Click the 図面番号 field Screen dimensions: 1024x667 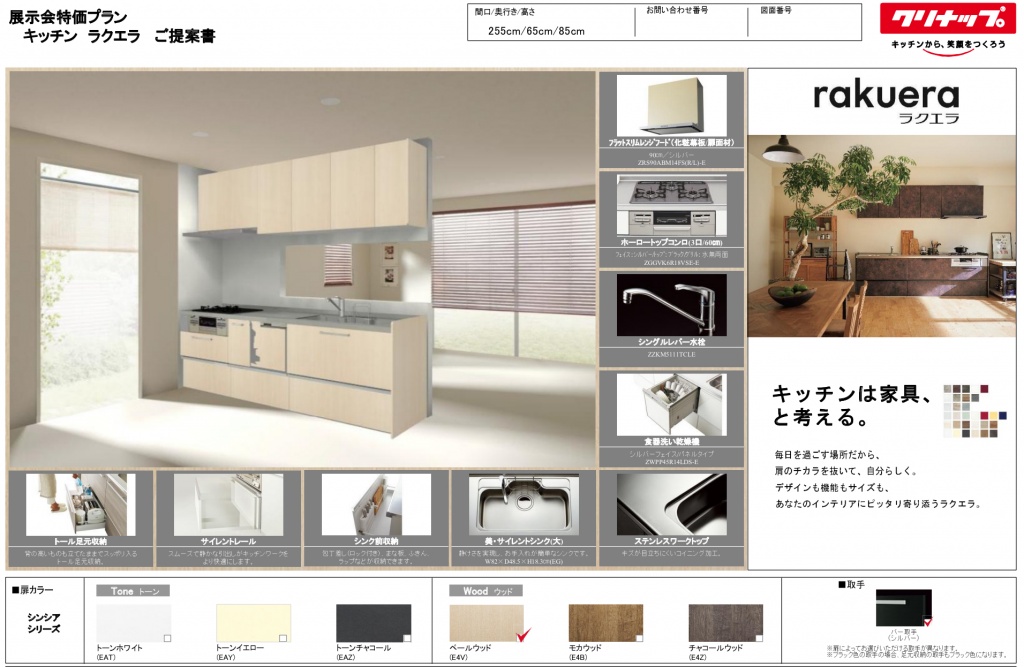coord(805,24)
